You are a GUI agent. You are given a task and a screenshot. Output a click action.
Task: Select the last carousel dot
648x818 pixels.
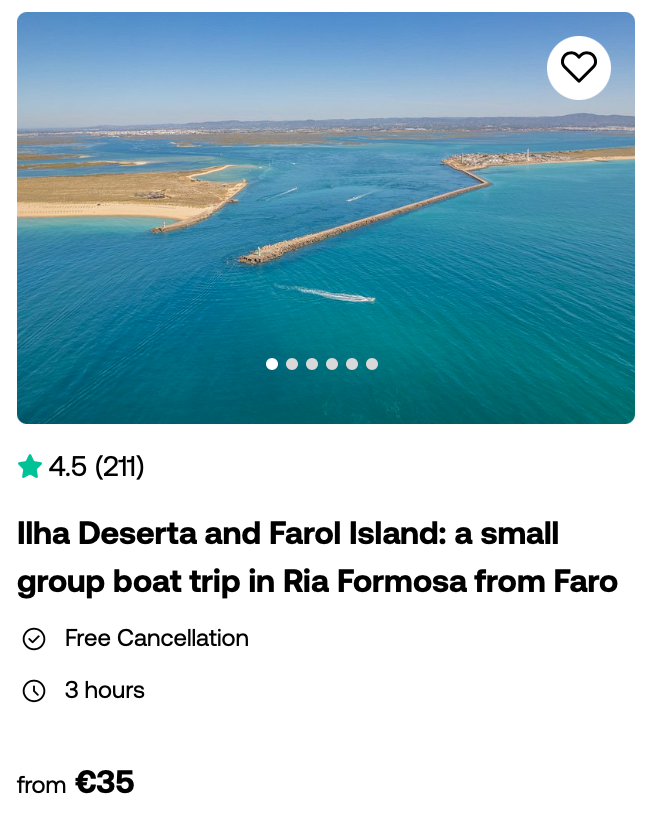(372, 364)
